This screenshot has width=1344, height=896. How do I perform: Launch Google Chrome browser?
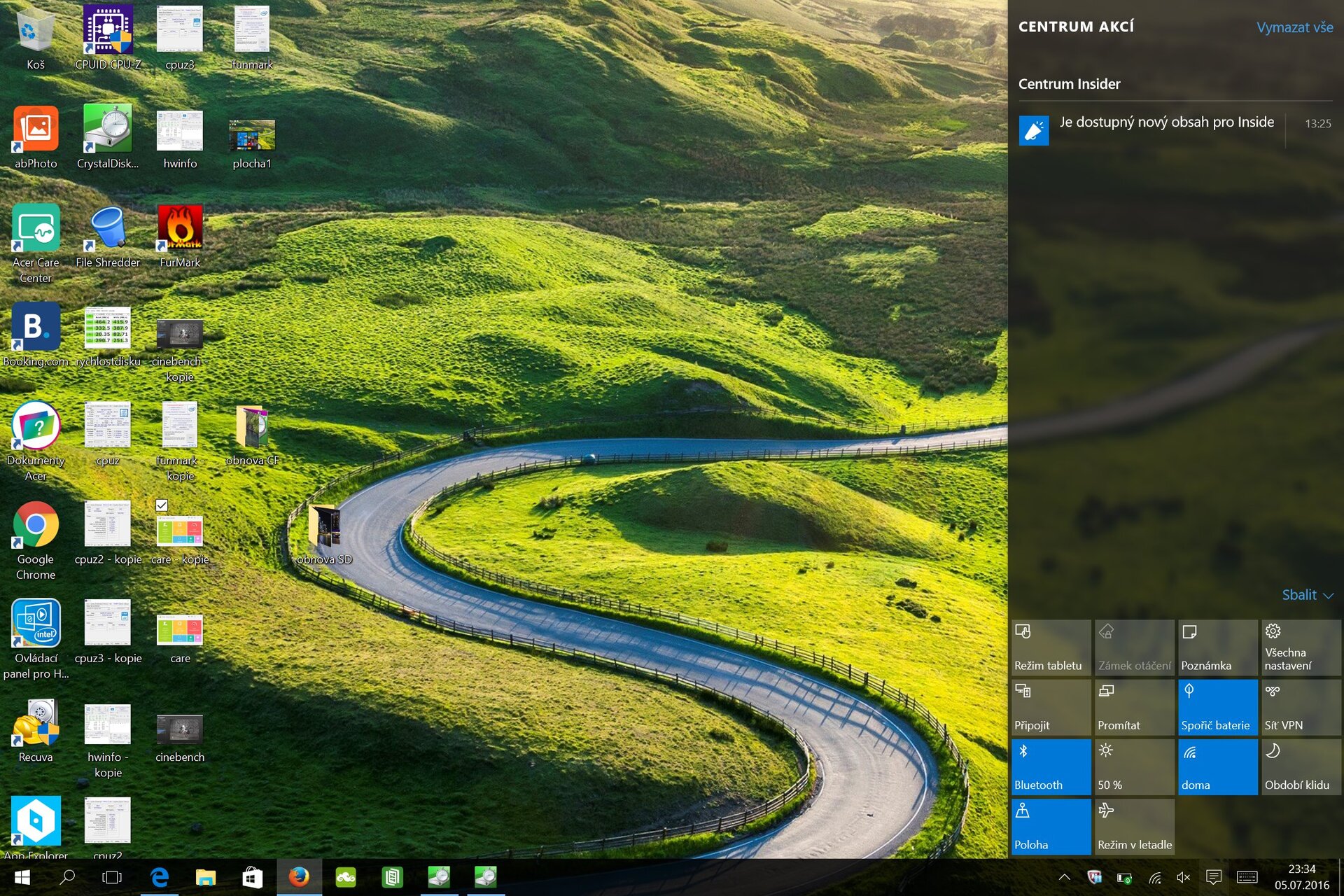pyautogui.click(x=37, y=524)
